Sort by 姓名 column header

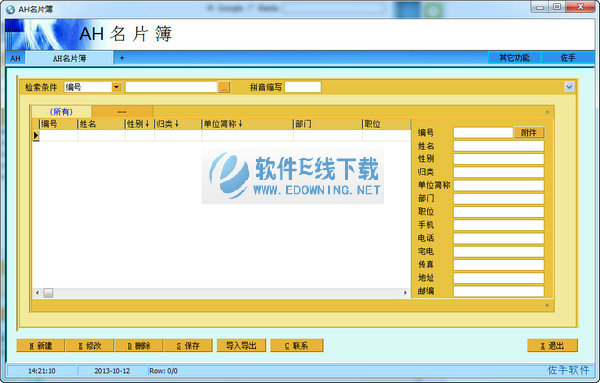101,124
